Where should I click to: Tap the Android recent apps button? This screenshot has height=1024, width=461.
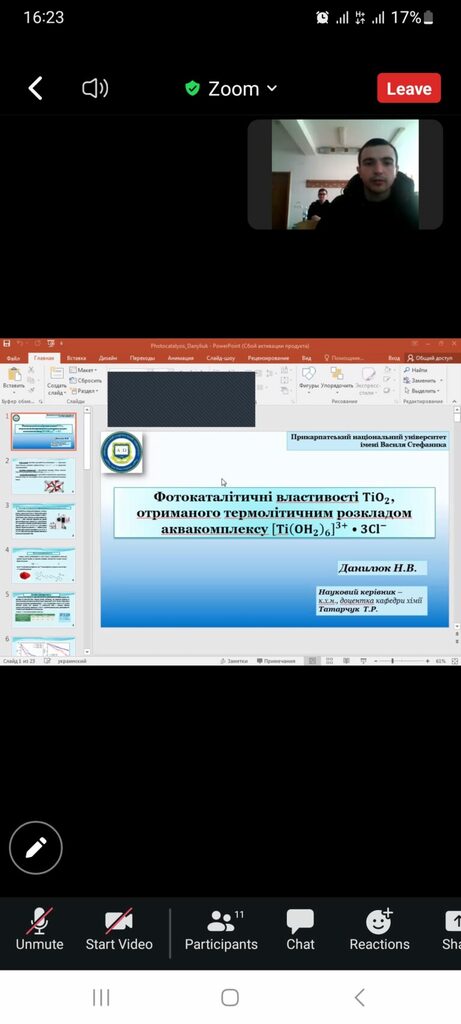(101, 997)
